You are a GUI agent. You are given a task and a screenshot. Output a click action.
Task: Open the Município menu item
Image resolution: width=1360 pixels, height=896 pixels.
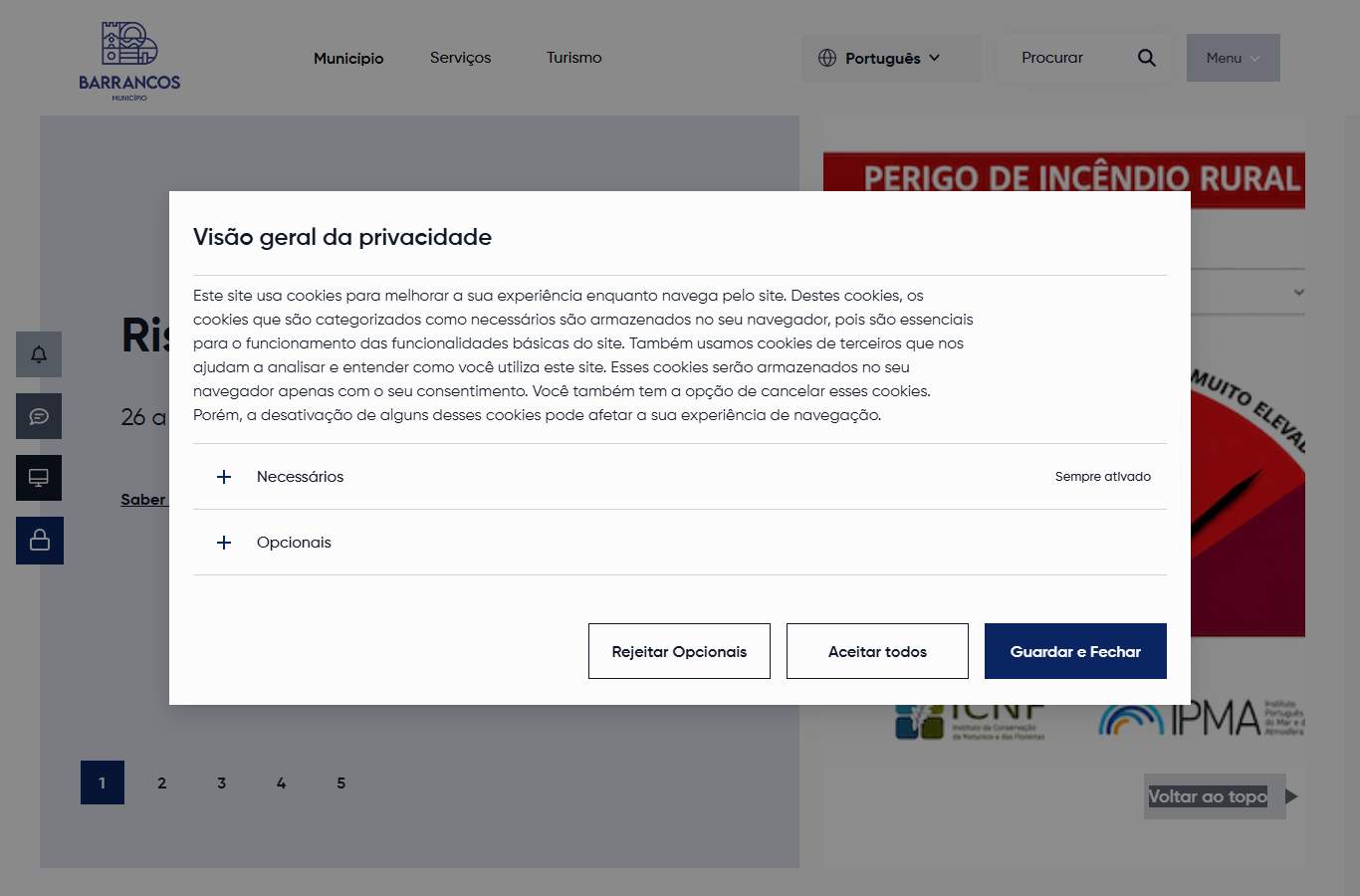(348, 58)
